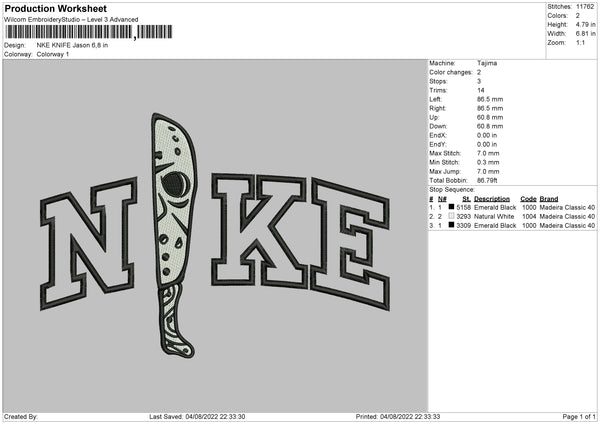Click stitch count 3309 in row 3
The width and height of the screenshot is (600, 424).
[463, 226]
